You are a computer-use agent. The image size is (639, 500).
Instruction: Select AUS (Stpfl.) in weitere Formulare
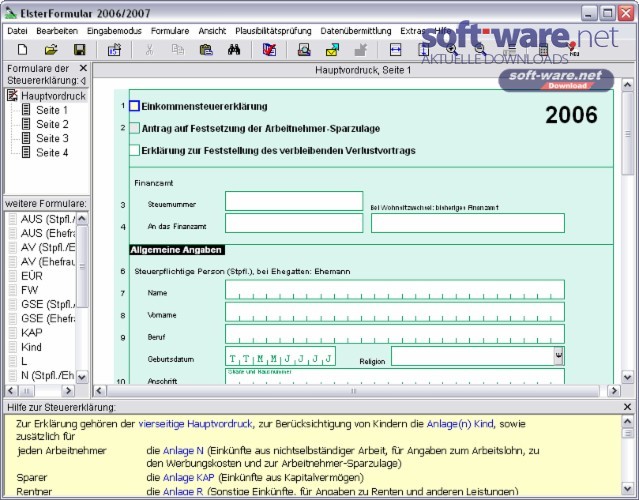pos(42,219)
